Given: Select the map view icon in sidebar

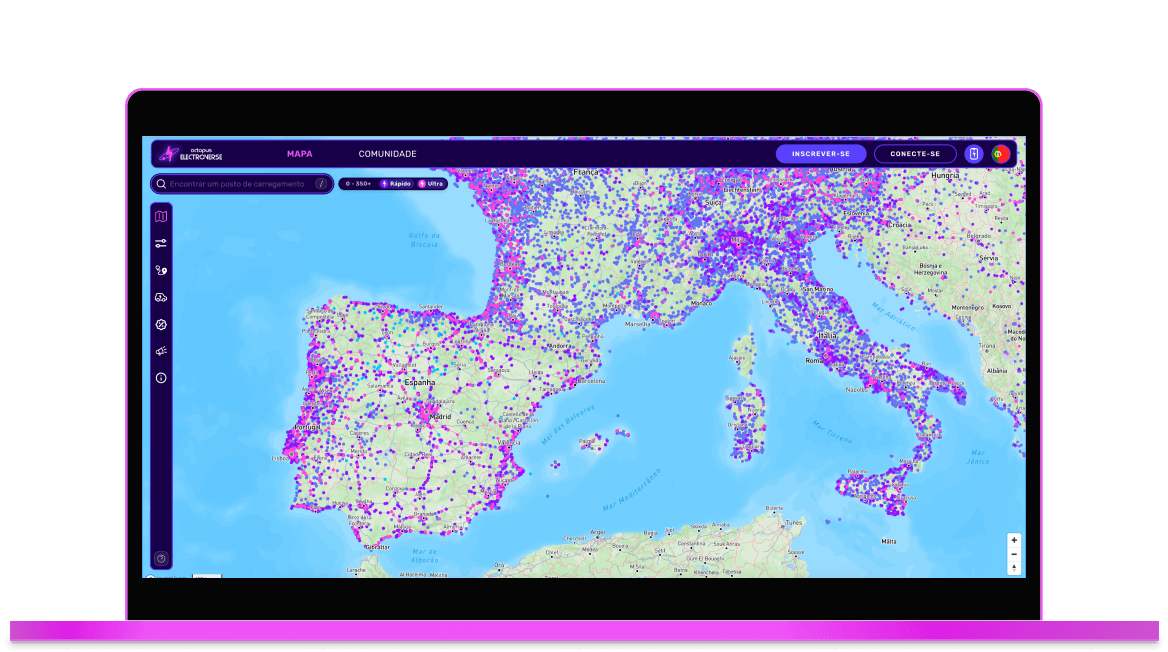Looking at the screenshot, I should (x=161, y=215).
